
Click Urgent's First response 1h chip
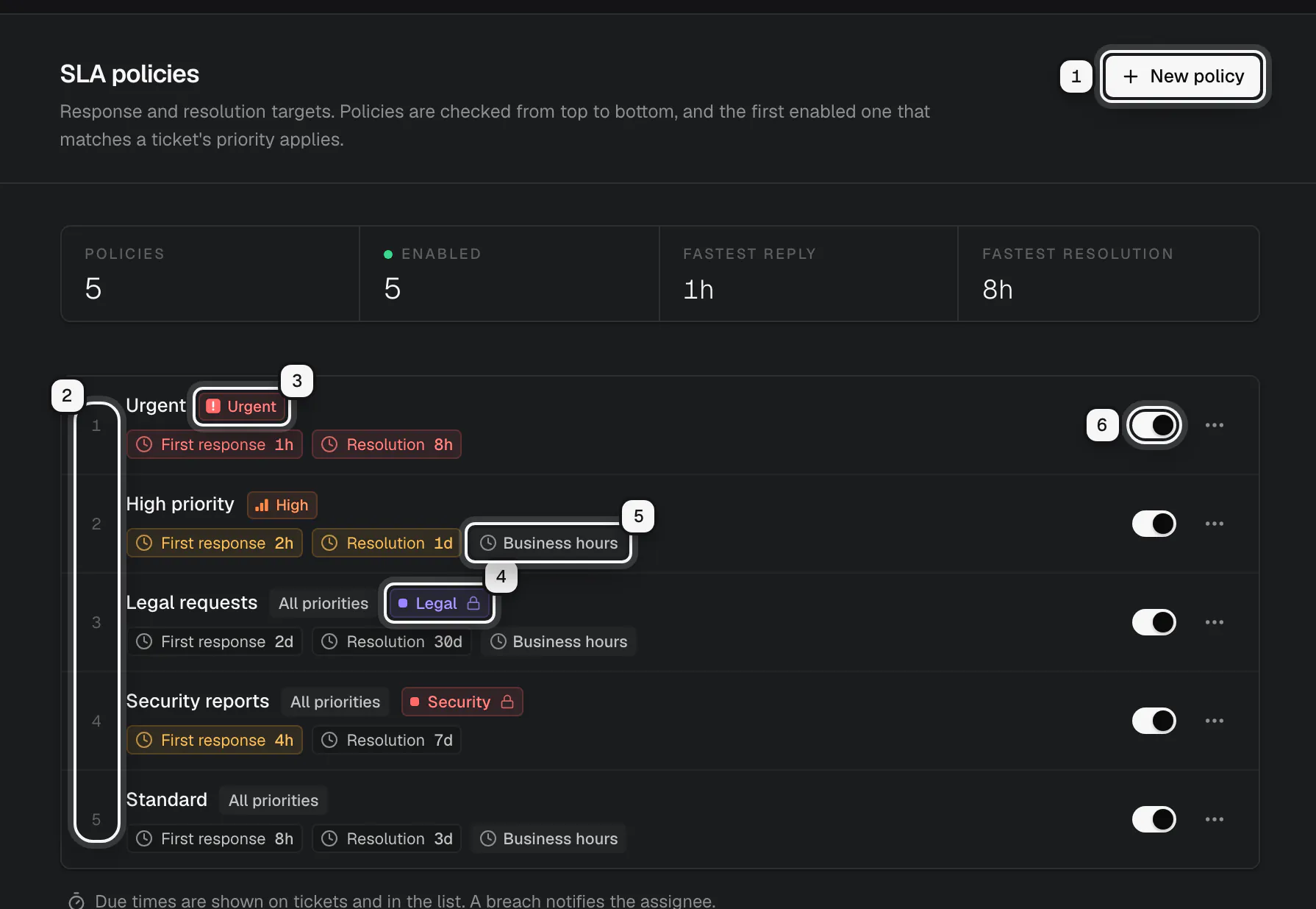point(215,444)
